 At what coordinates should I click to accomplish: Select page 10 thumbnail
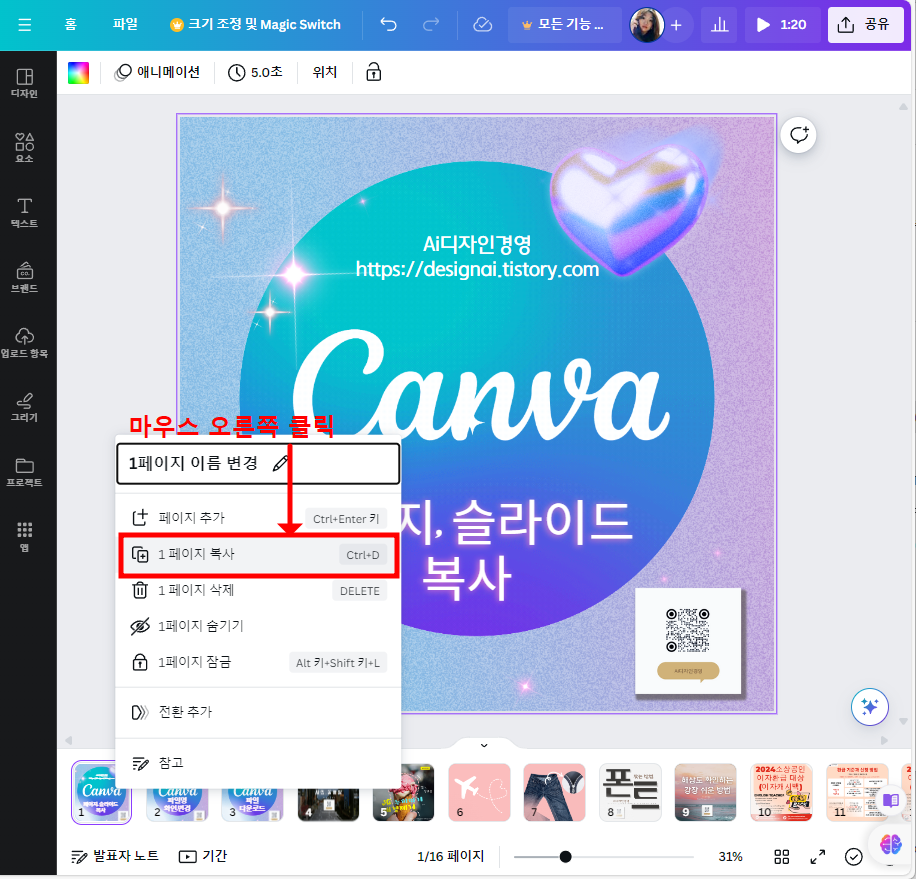coord(781,792)
